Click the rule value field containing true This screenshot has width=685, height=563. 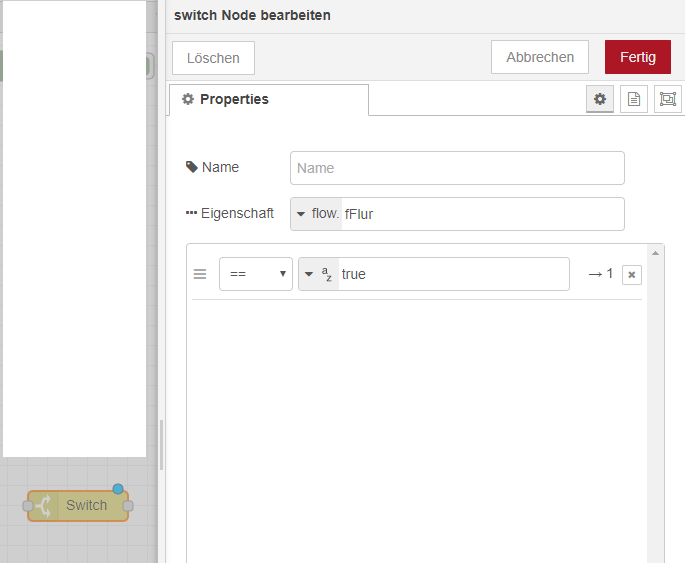pyautogui.click(x=452, y=274)
